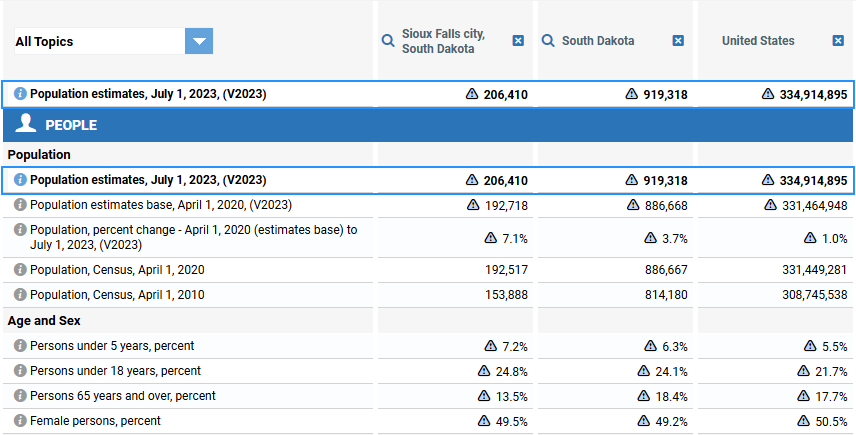Remove the United States column
Viewport: 856px width, 435px height.
[838, 41]
